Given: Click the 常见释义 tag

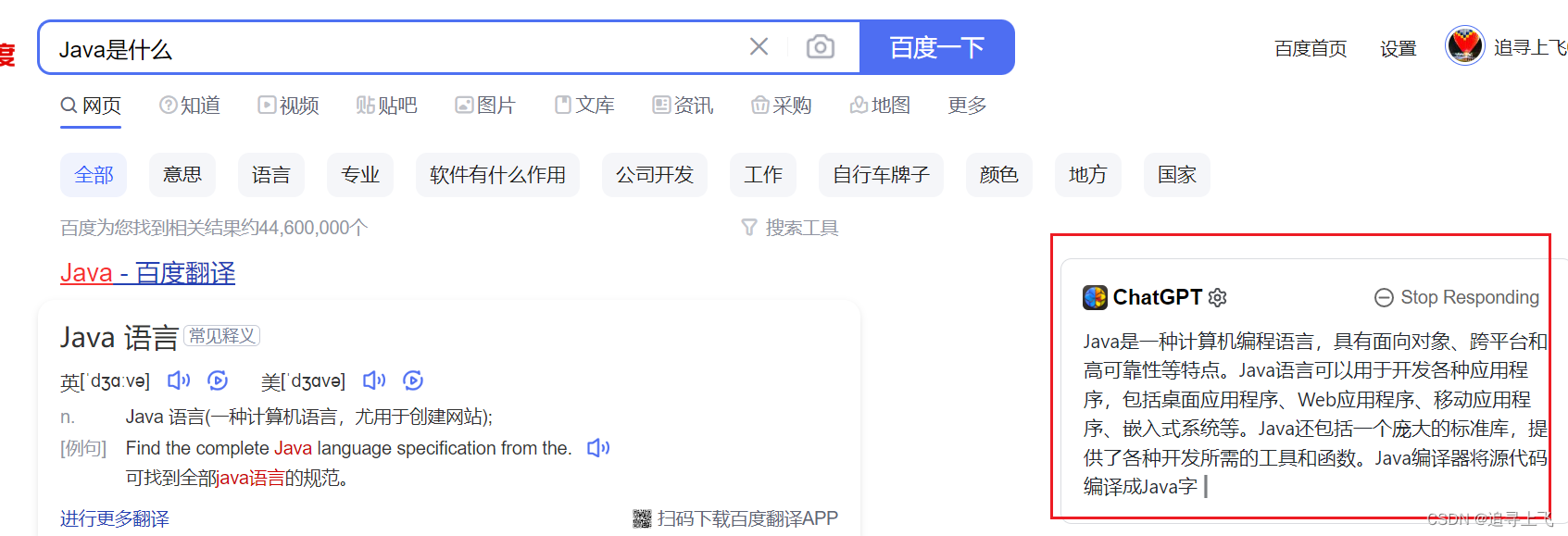Looking at the screenshot, I should pos(221,335).
